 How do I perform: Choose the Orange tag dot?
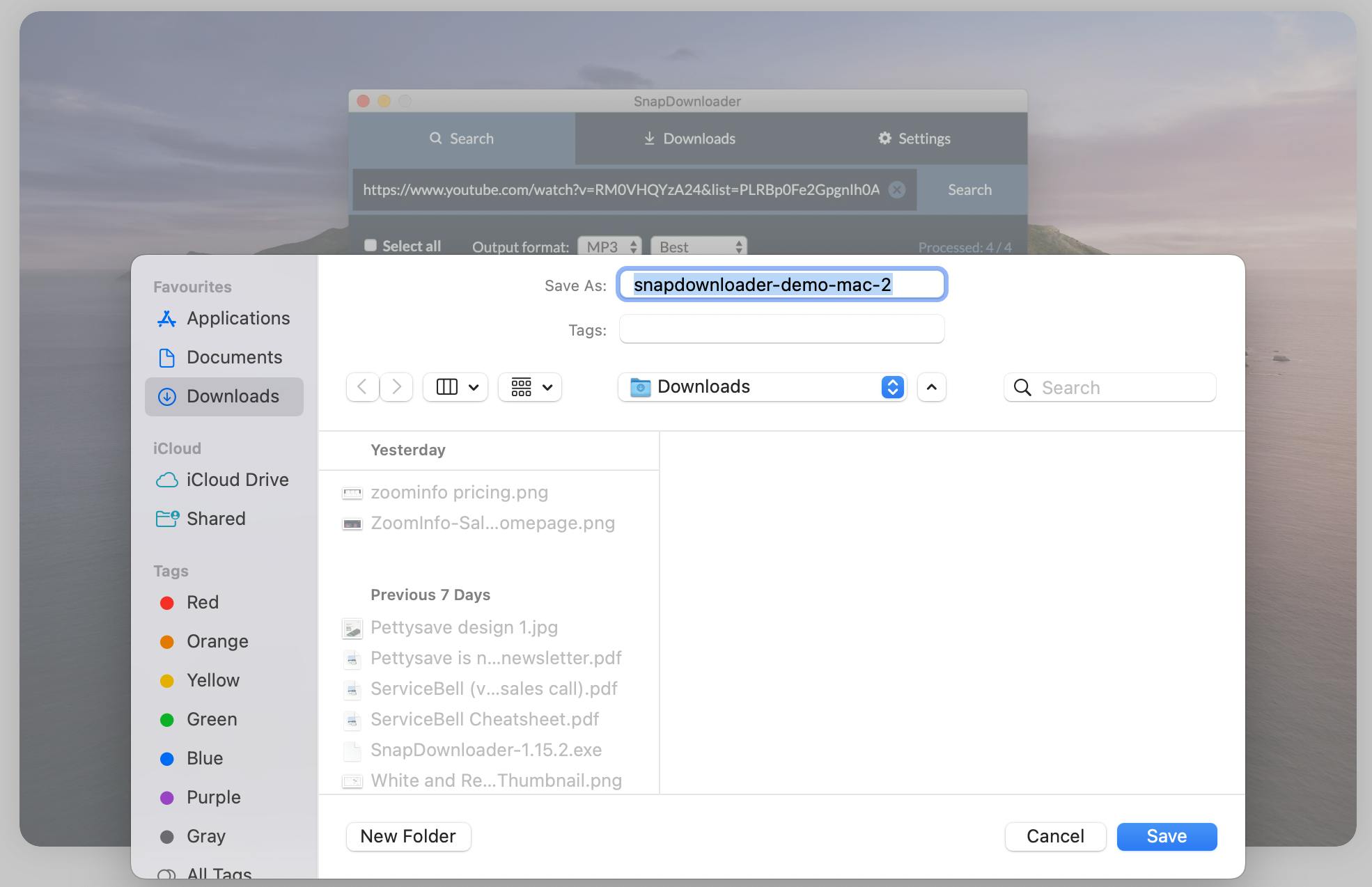[167, 642]
